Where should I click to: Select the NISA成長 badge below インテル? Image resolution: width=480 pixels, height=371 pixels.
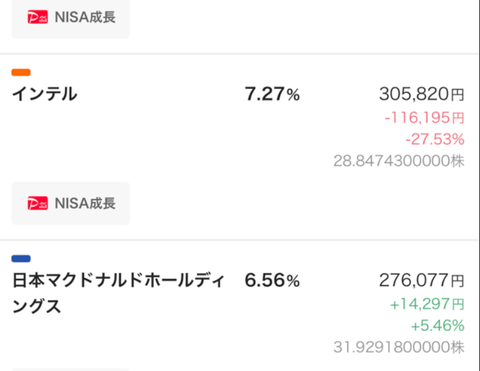[x=71, y=203]
